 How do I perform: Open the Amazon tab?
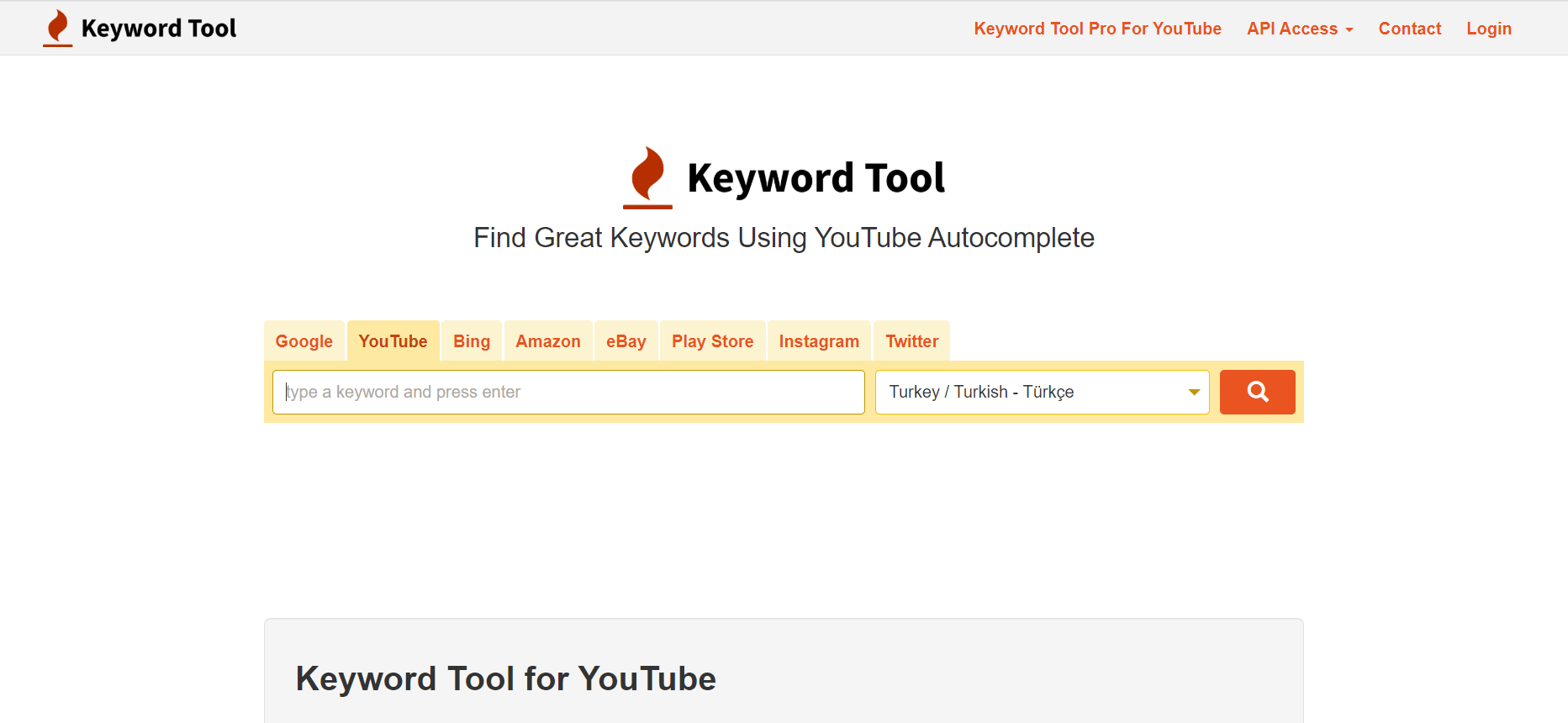tap(548, 341)
